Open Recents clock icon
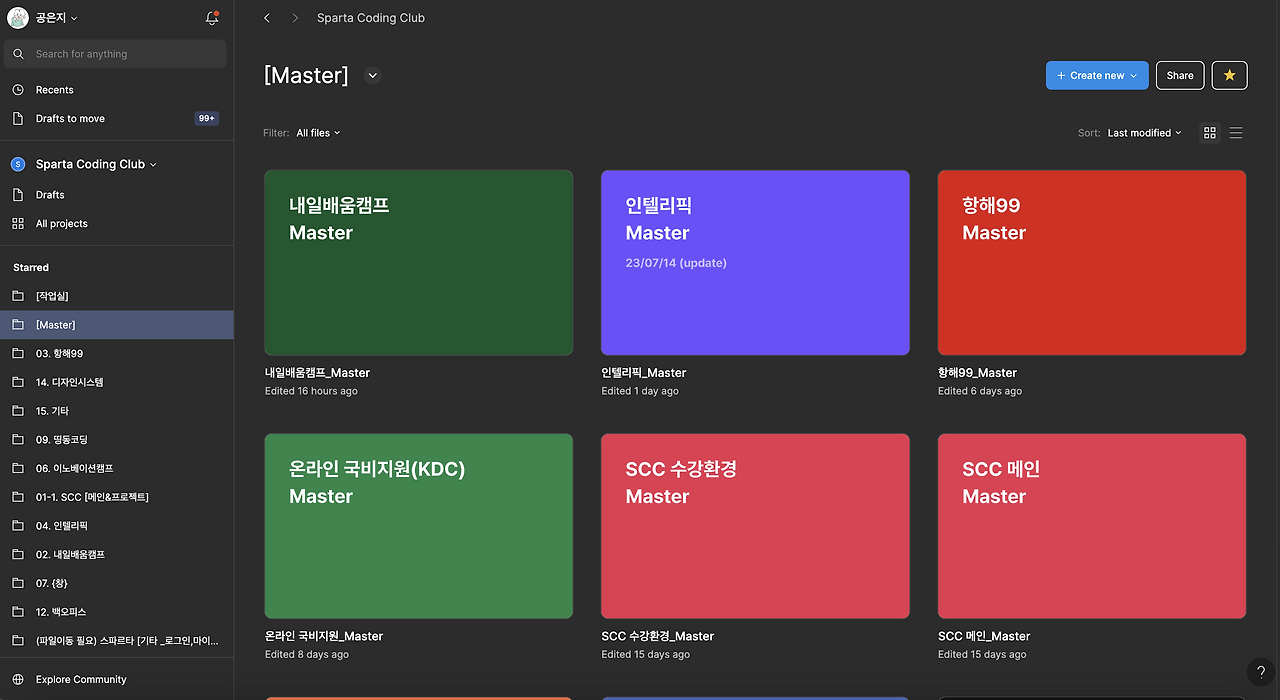This screenshot has width=1280, height=700. coord(18,90)
